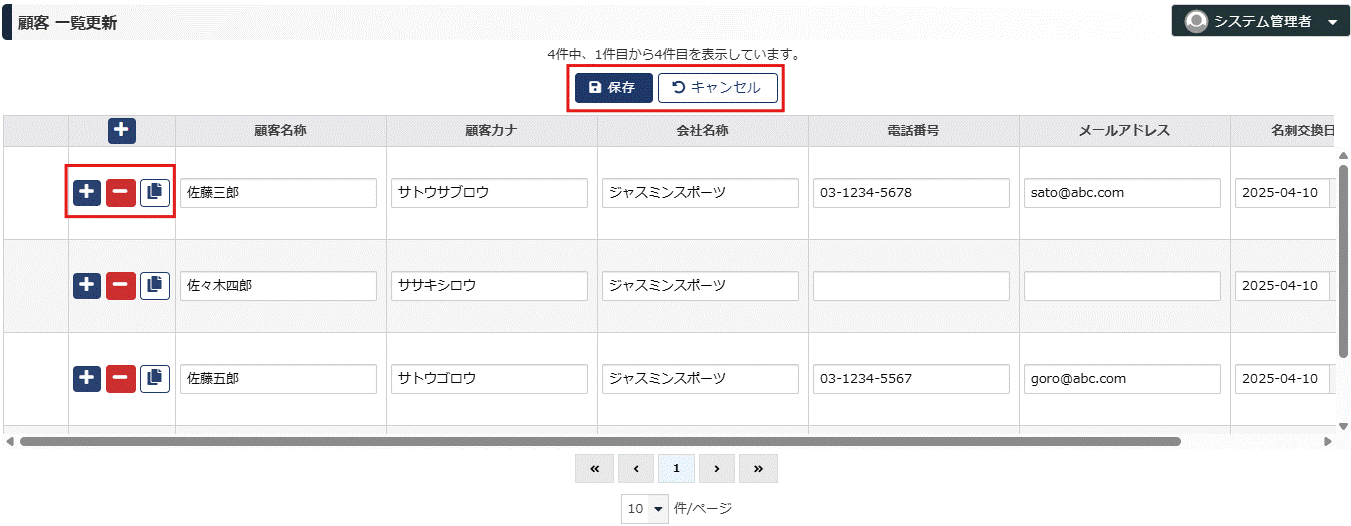Click the 顧客名称 column header
Image resolution: width=1351 pixels, height=526 pixels.
(280, 131)
